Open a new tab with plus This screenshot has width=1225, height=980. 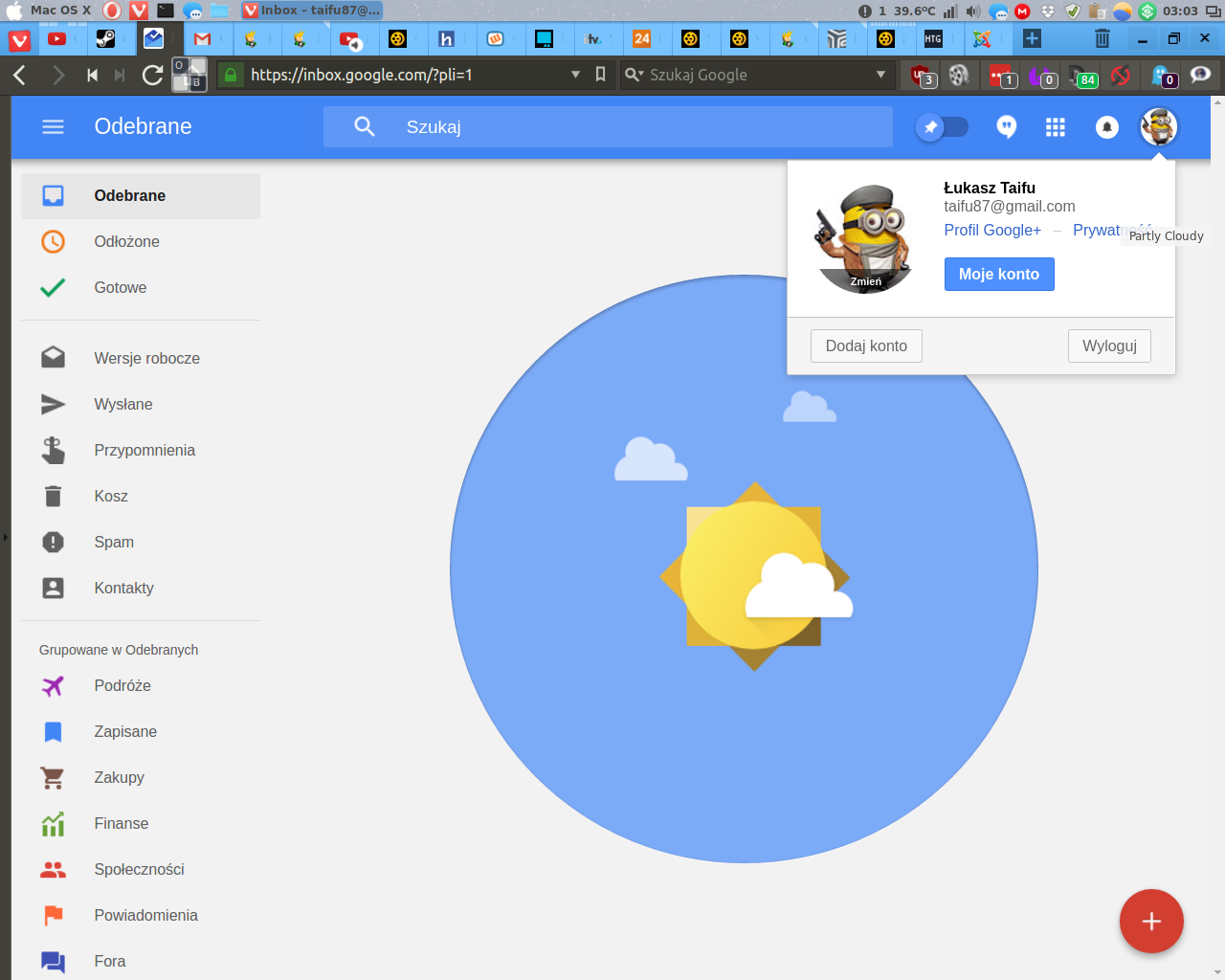tap(1032, 38)
